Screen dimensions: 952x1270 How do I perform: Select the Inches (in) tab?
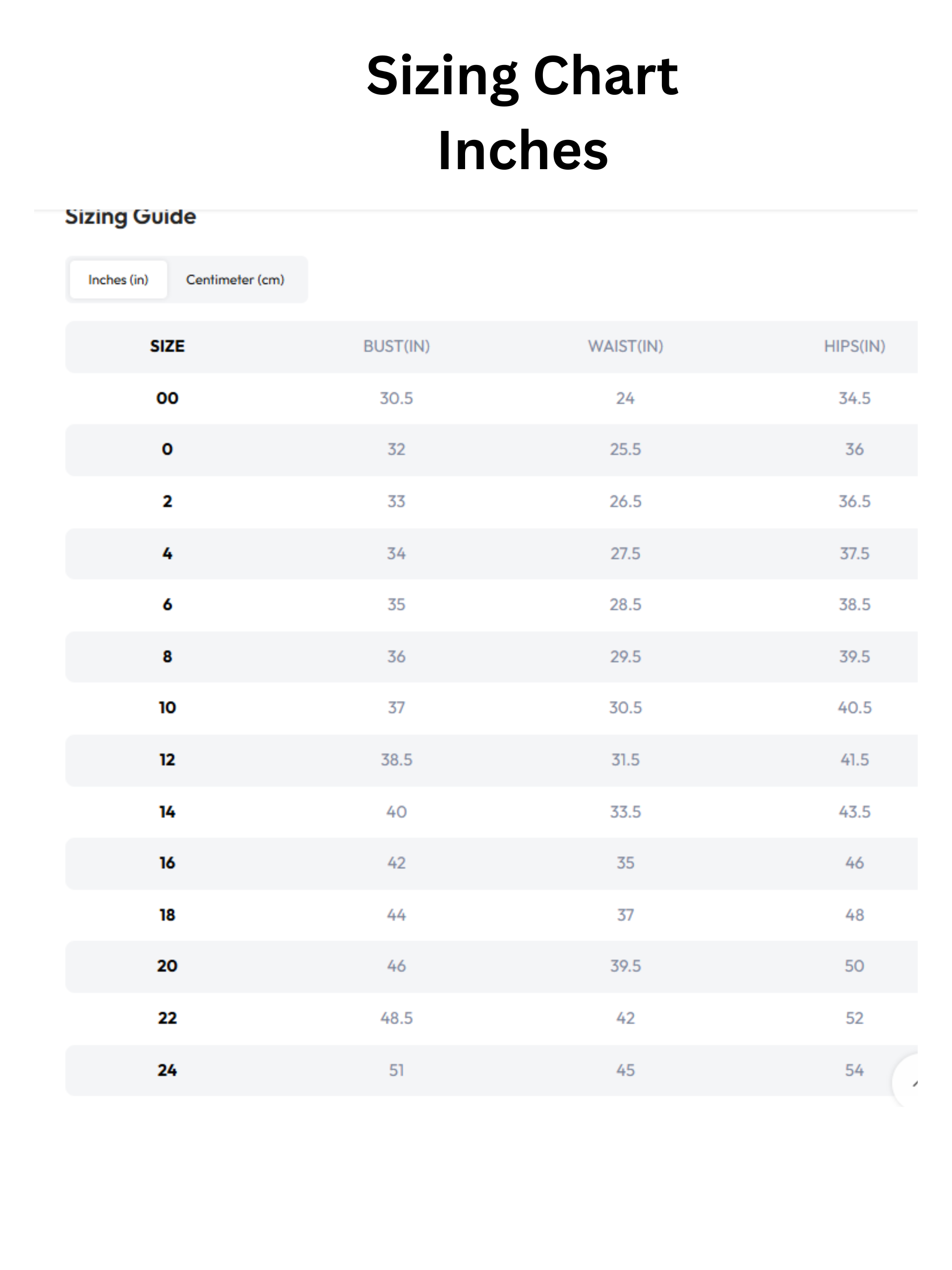click(118, 280)
